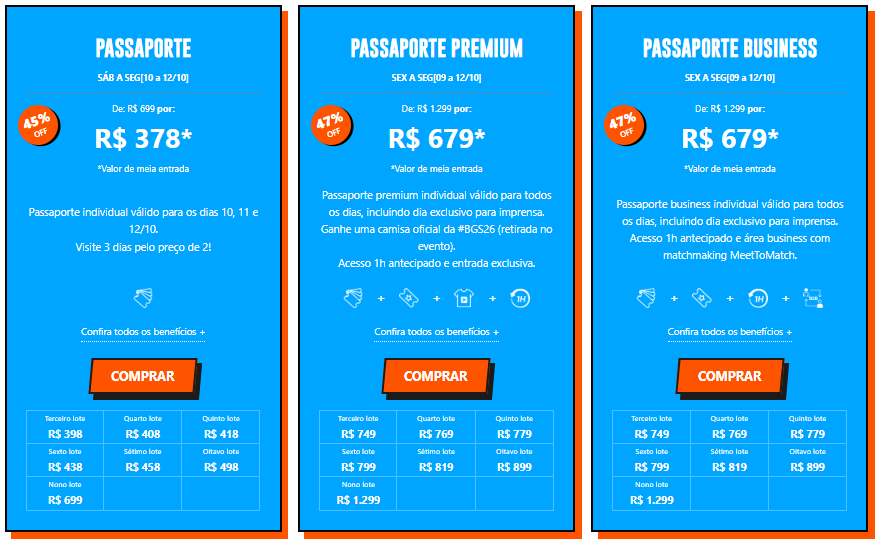
Task: Click the Business card's multi-day tickets icon
Action: point(646,298)
